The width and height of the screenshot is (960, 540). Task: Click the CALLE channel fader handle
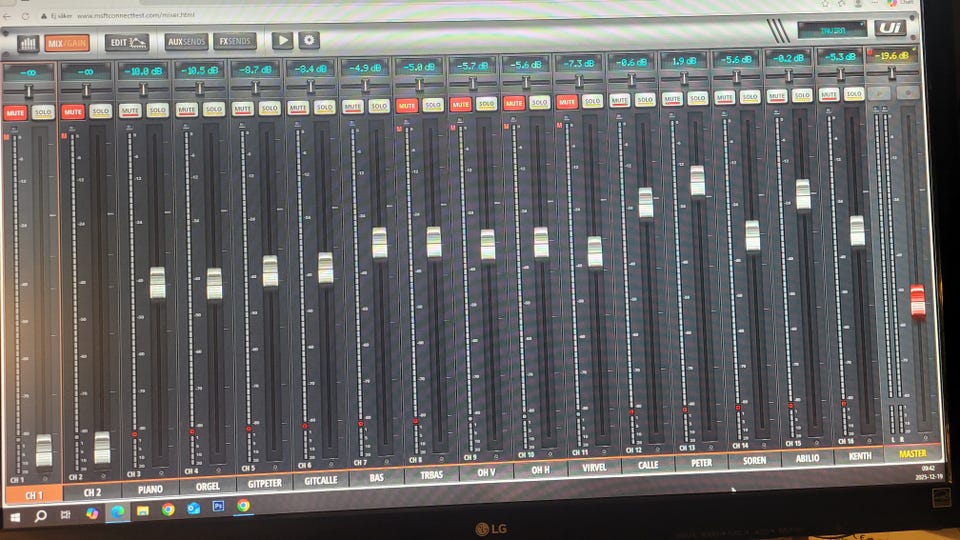pyautogui.click(x=645, y=203)
